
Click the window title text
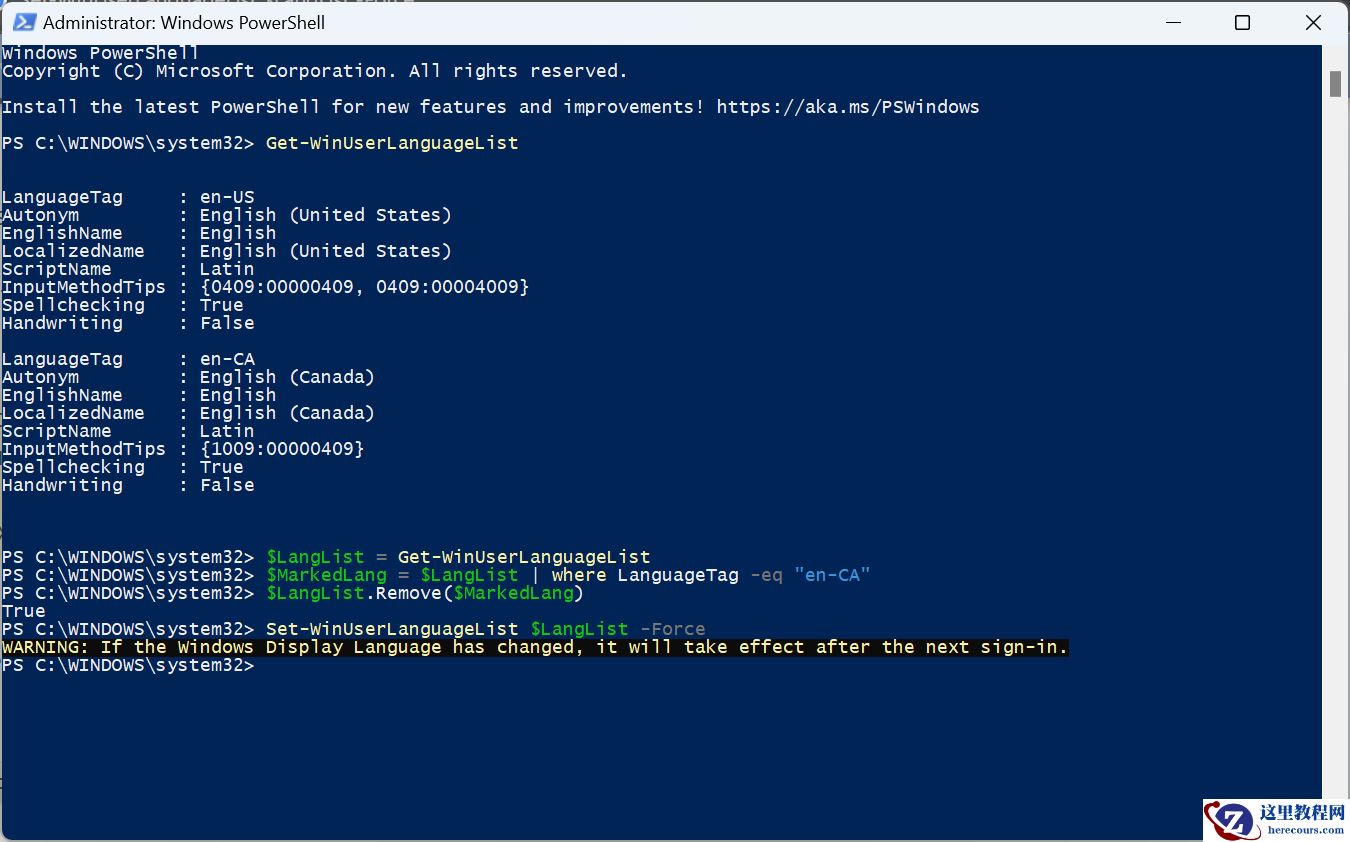(x=184, y=22)
